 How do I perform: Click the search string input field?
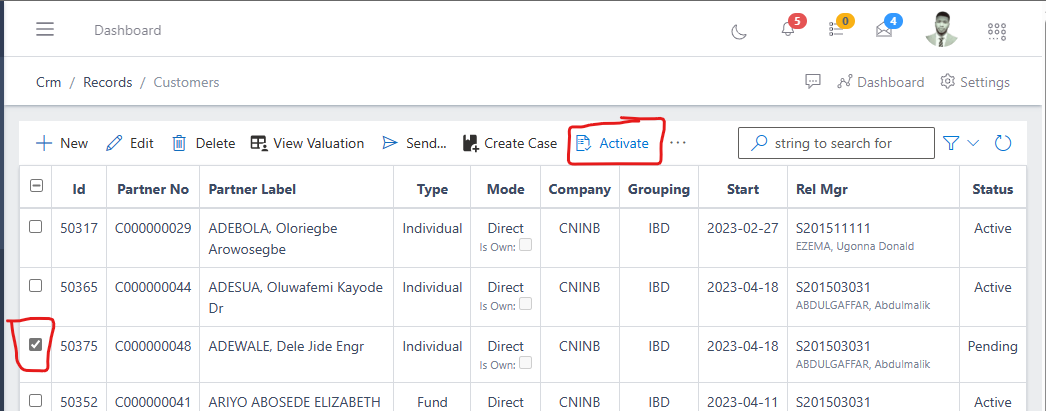pos(837,143)
